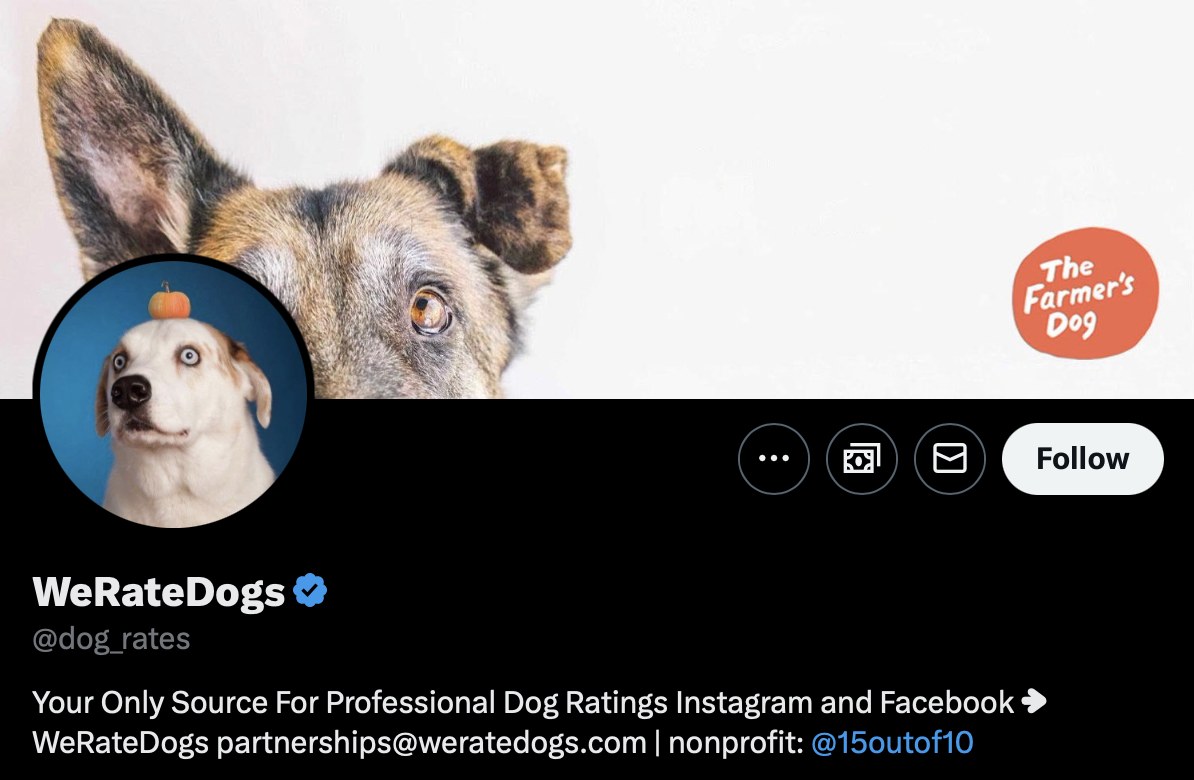This screenshot has width=1194, height=780.
Task: Click the black nose of avatar dog
Action: pos(130,392)
